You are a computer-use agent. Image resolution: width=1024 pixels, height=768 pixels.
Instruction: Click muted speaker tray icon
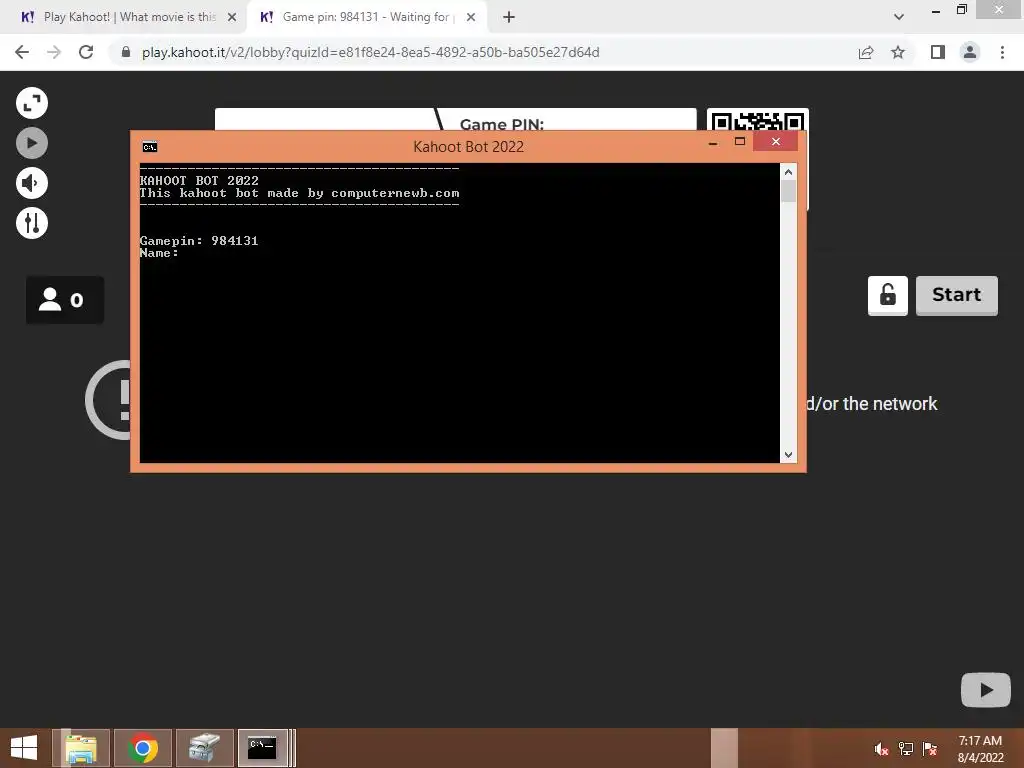click(881, 749)
